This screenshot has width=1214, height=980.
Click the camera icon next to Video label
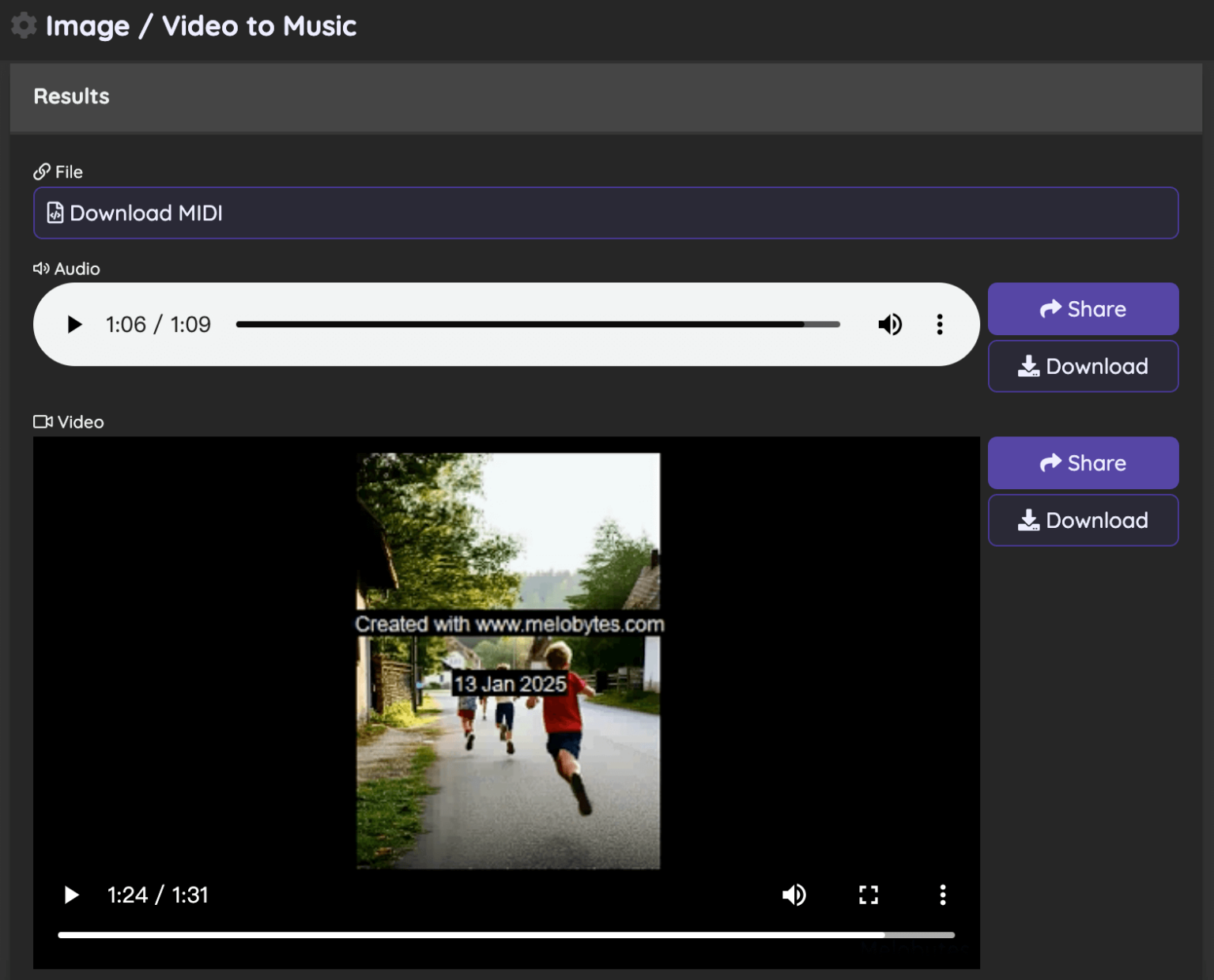click(x=43, y=421)
